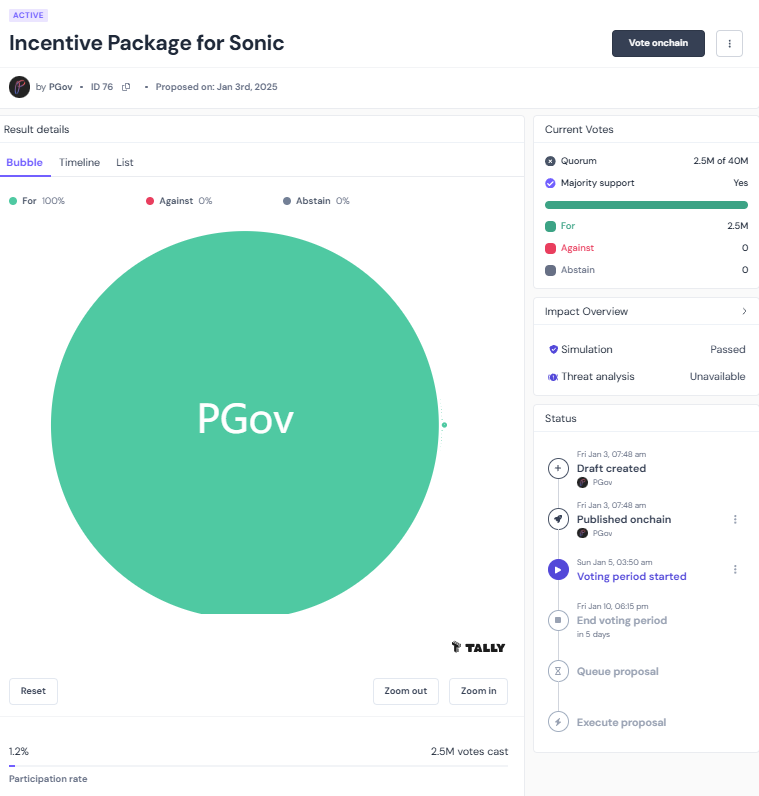Click the green For votes progress bar
759x796 pixels.
point(646,205)
